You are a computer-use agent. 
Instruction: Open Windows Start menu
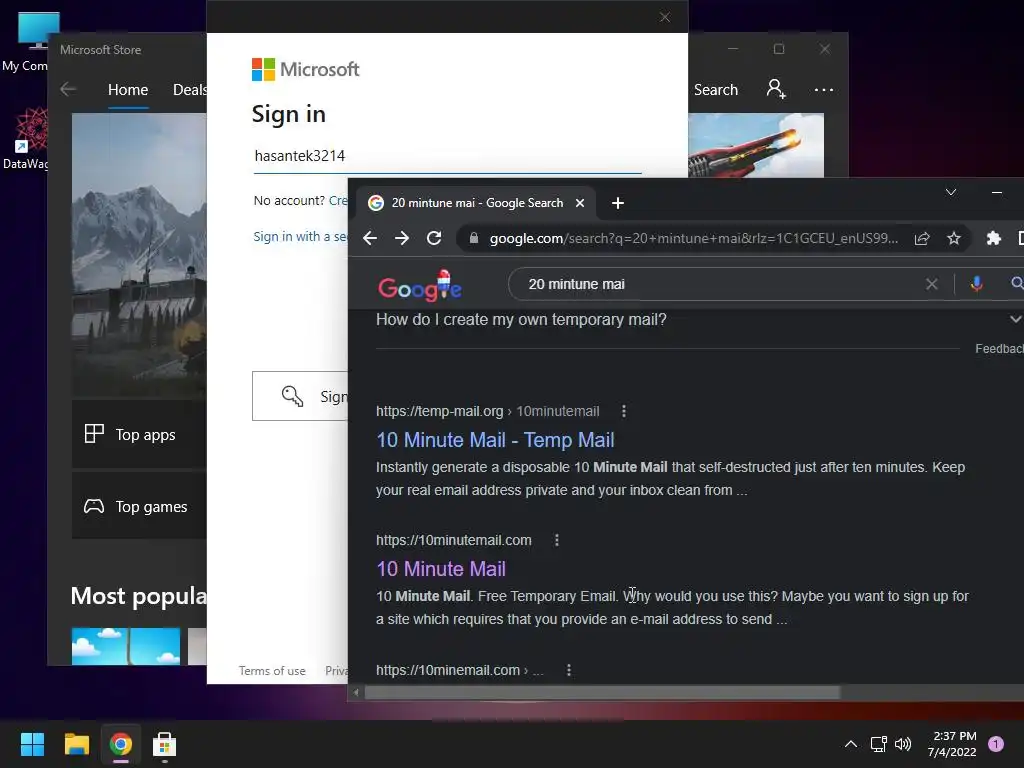[32, 744]
